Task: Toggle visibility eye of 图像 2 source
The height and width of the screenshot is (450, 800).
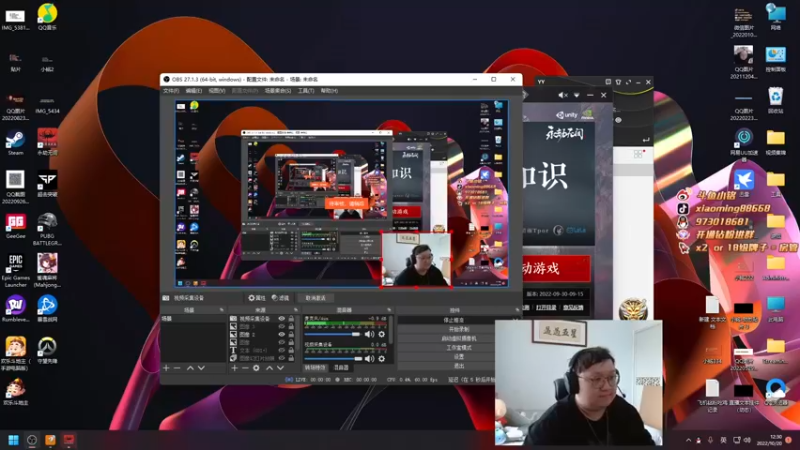Action: click(x=281, y=335)
